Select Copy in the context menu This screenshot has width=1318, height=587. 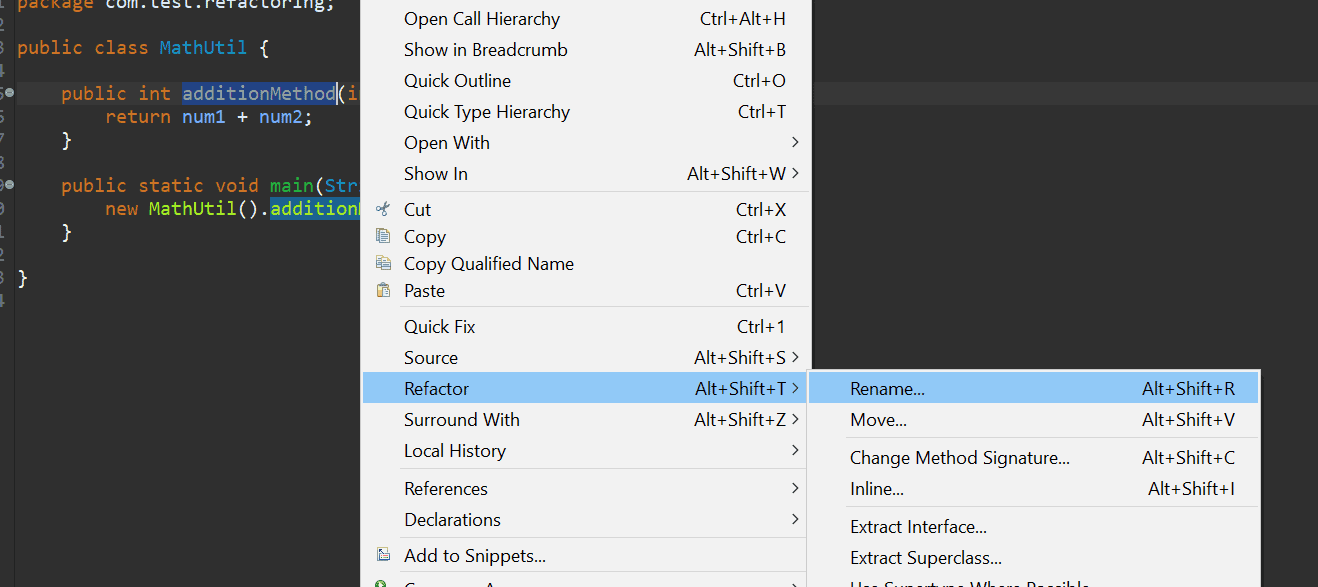[x=585, y=237]
